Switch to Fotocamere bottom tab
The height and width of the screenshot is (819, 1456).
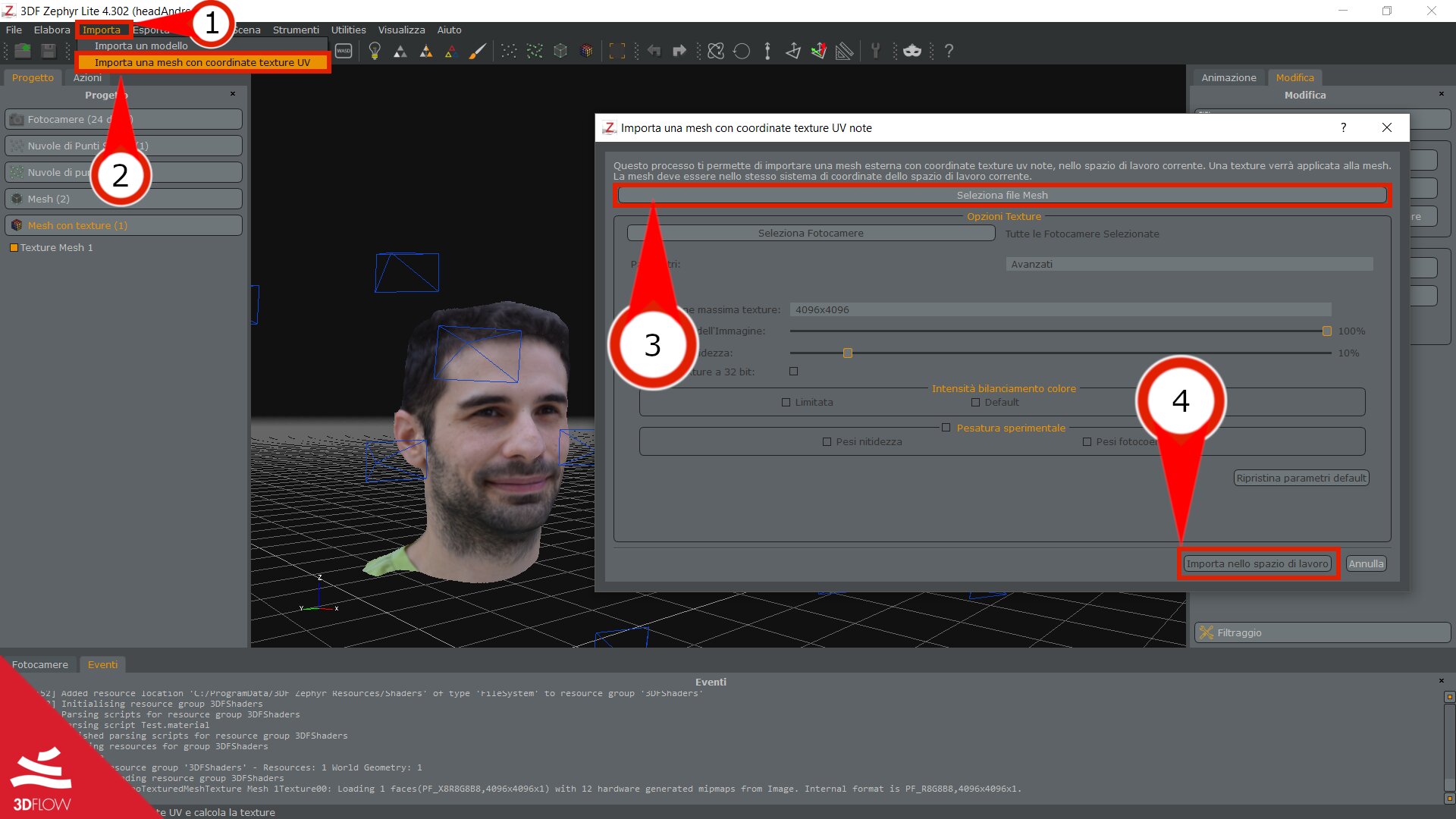pyautogui.click(x=40, y=664)
